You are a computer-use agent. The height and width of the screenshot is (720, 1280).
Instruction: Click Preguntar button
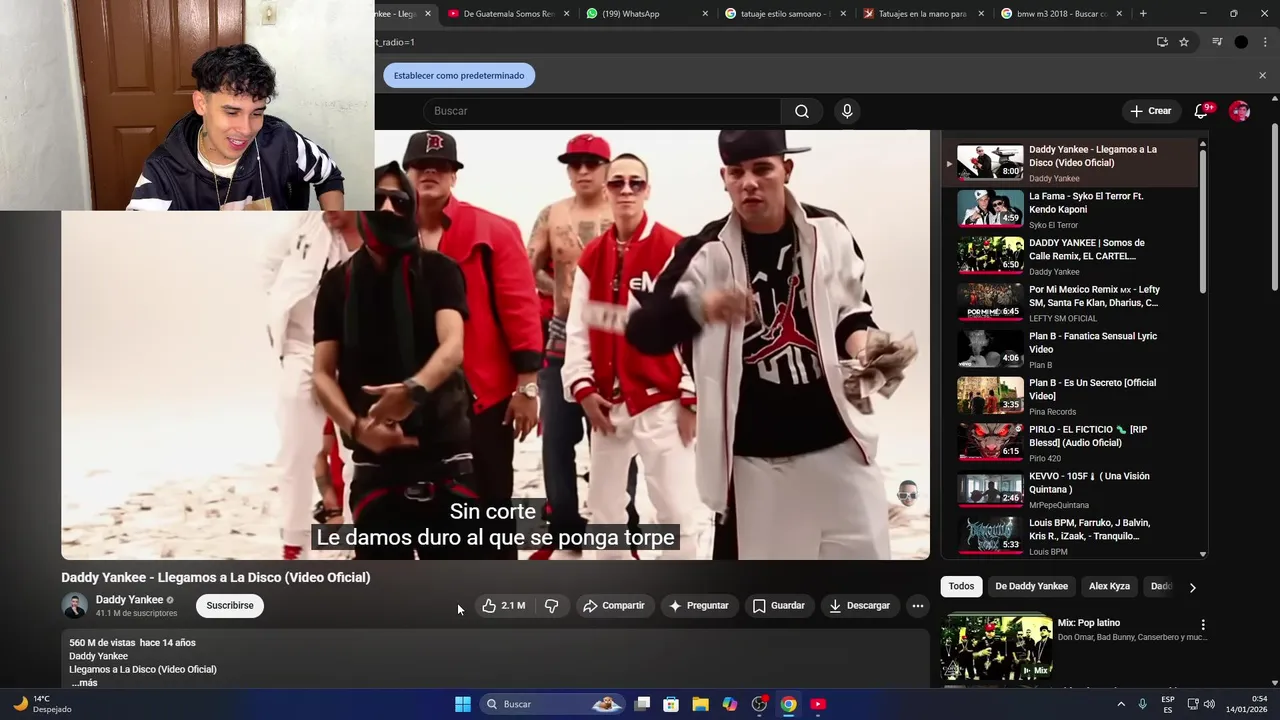(699, 605)
